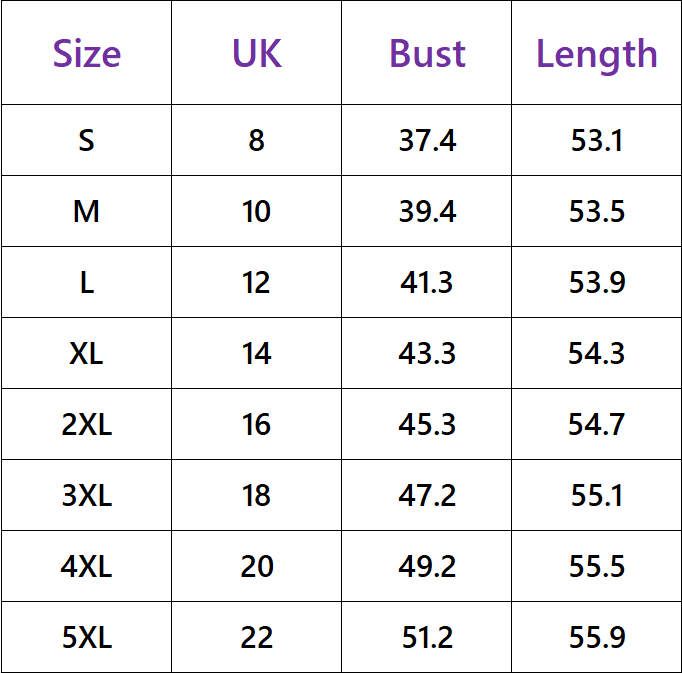Image resolution: width=682 pixels, height=673 pixels.
Task: Click the 5XL size cell
Action: tap(87, 637)
